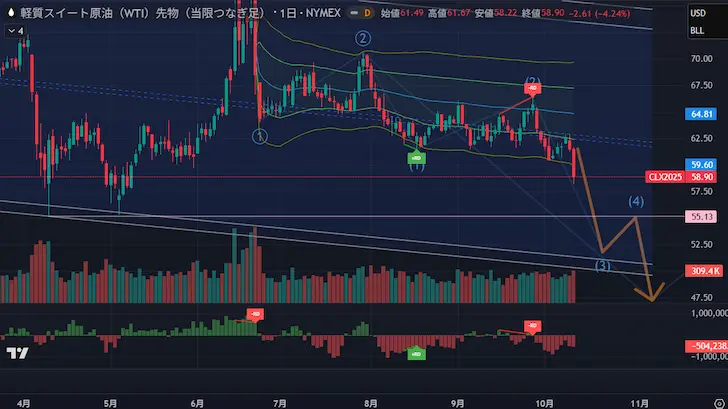Click the 47.50 price axis label

tap(702, 298)
